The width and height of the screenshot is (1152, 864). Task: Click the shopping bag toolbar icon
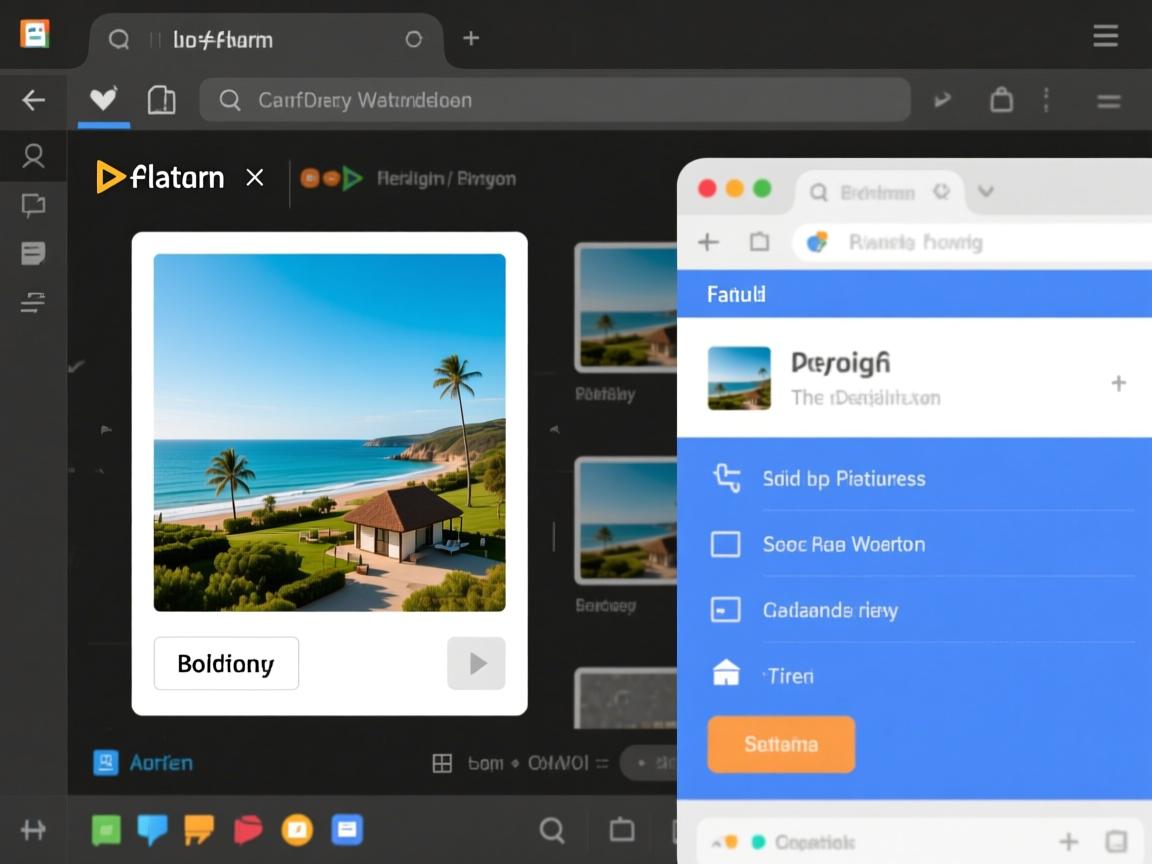[x=1001, y=100]
